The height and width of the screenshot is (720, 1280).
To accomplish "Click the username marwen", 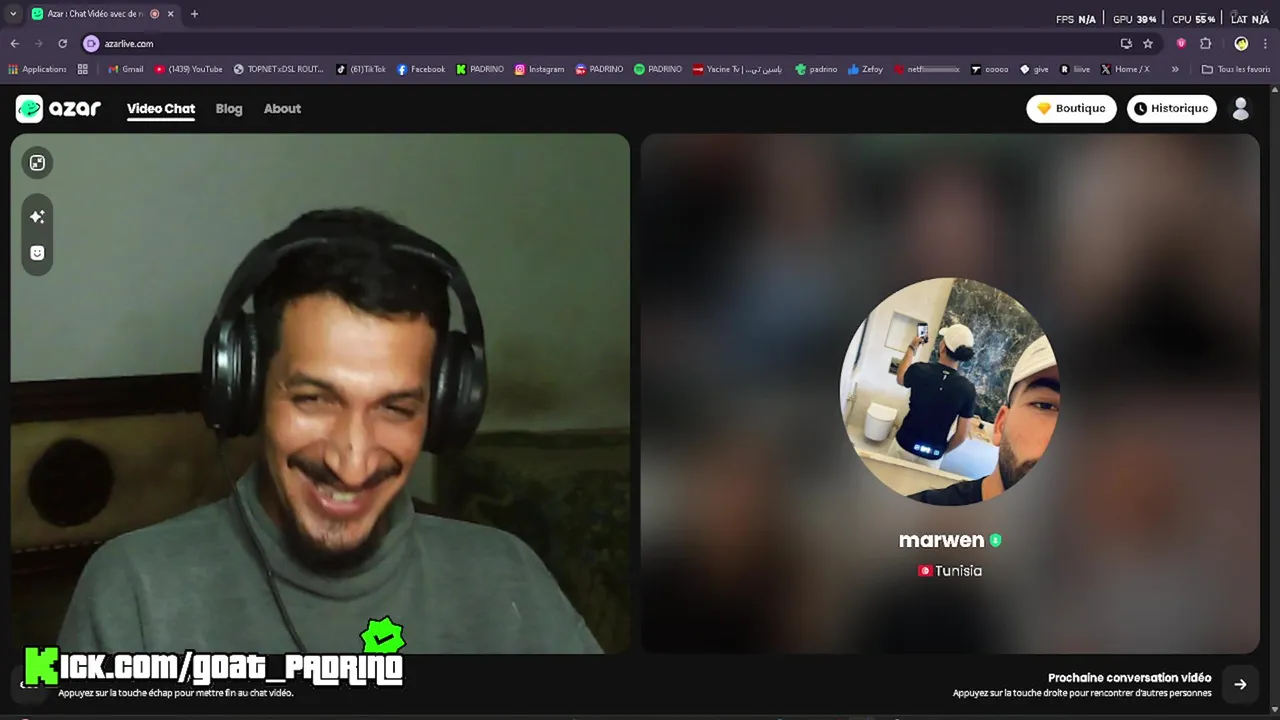I will (941, 540).
